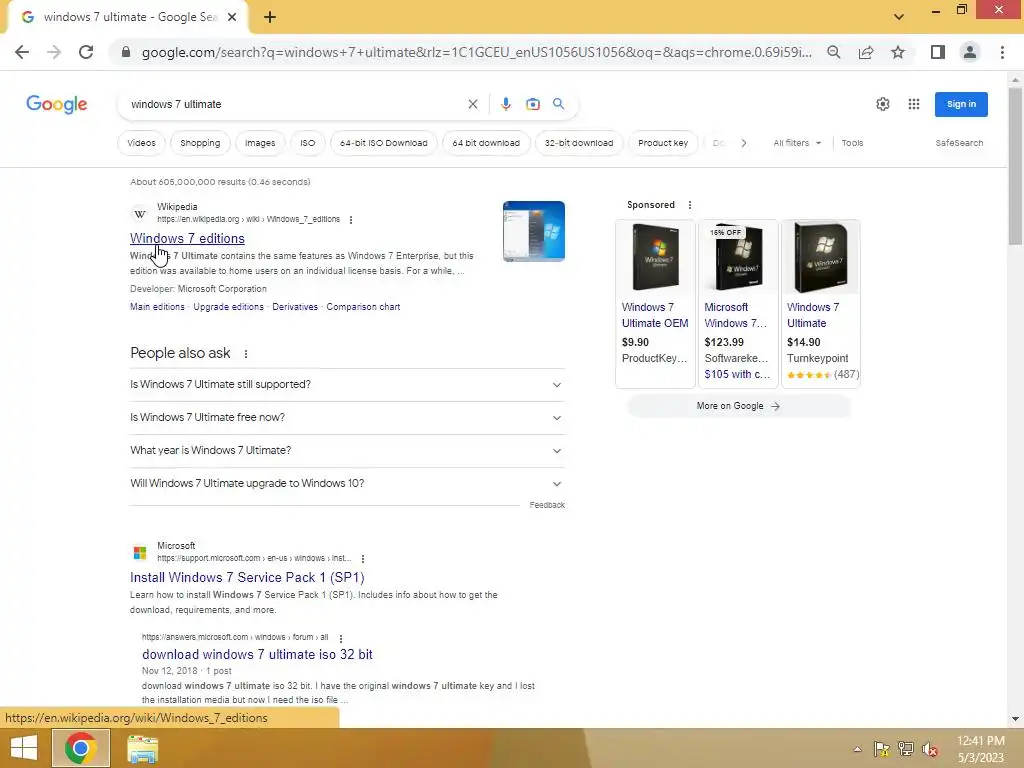Open the Main editions sitelink

tap(157, 307)
